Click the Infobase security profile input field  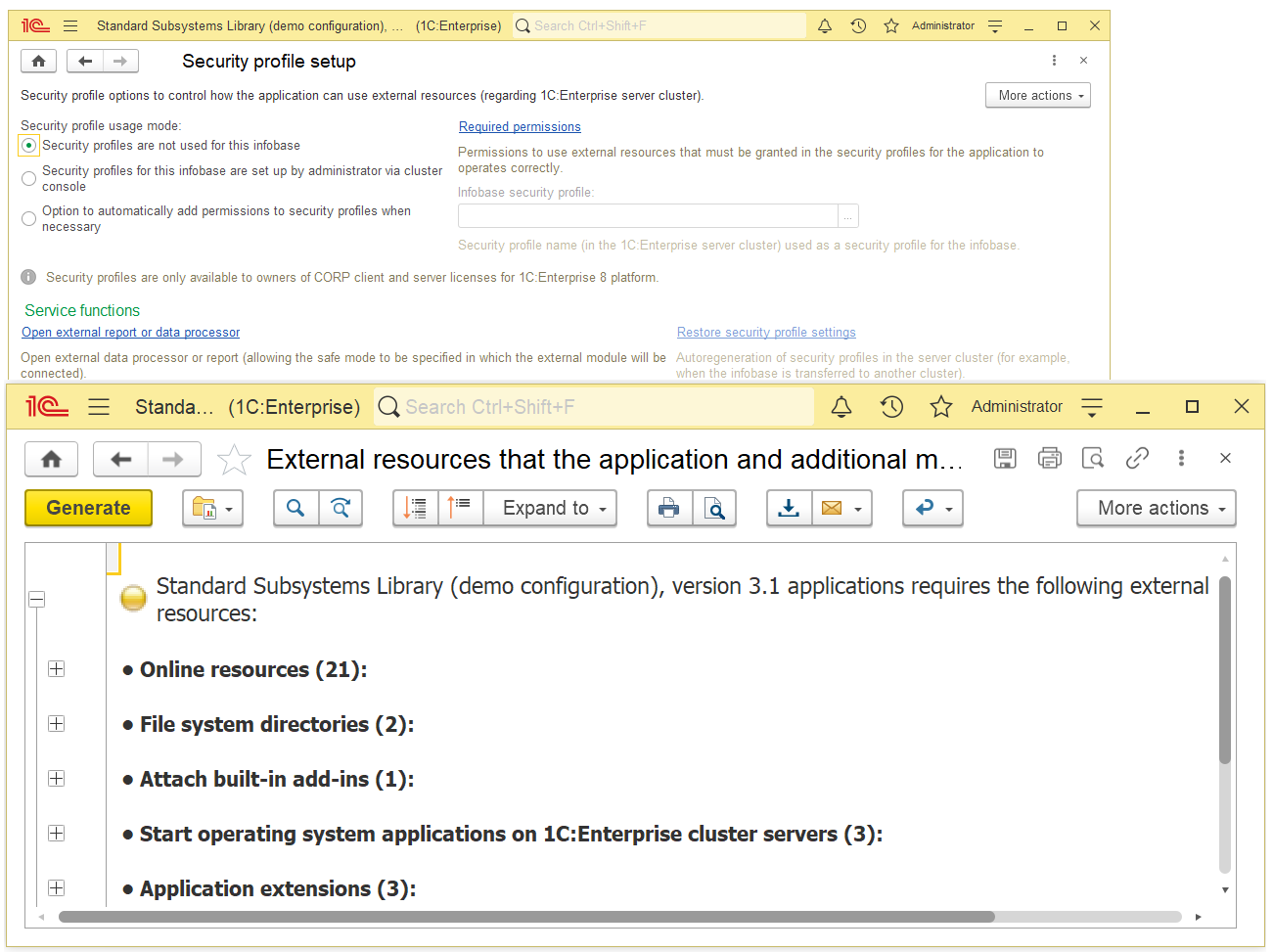point(648,215)
